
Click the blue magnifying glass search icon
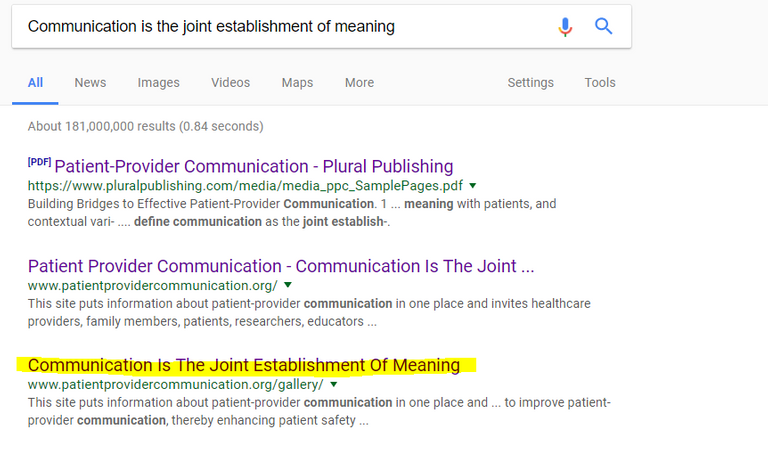(x=603, y=26)
